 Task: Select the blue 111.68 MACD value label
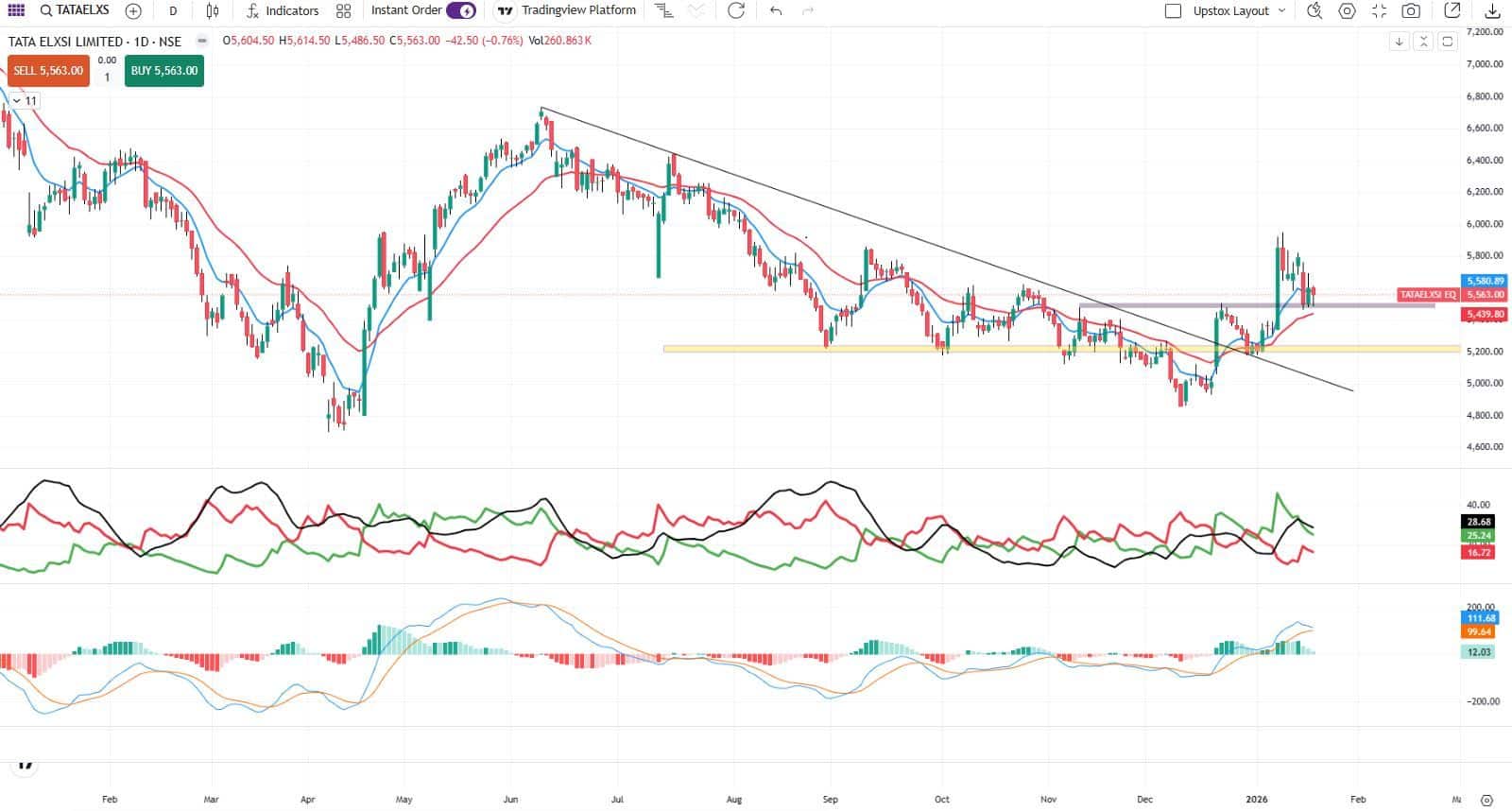point(1480,618)
